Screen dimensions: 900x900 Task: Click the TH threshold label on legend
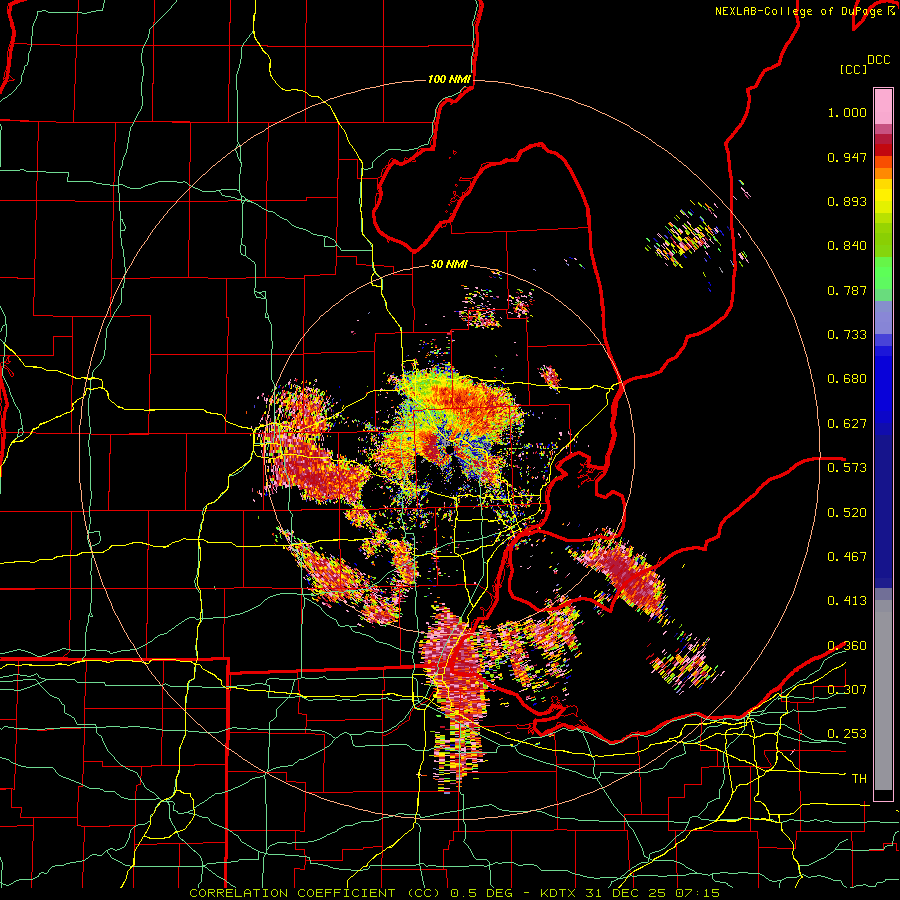click(x=859, y=779)
